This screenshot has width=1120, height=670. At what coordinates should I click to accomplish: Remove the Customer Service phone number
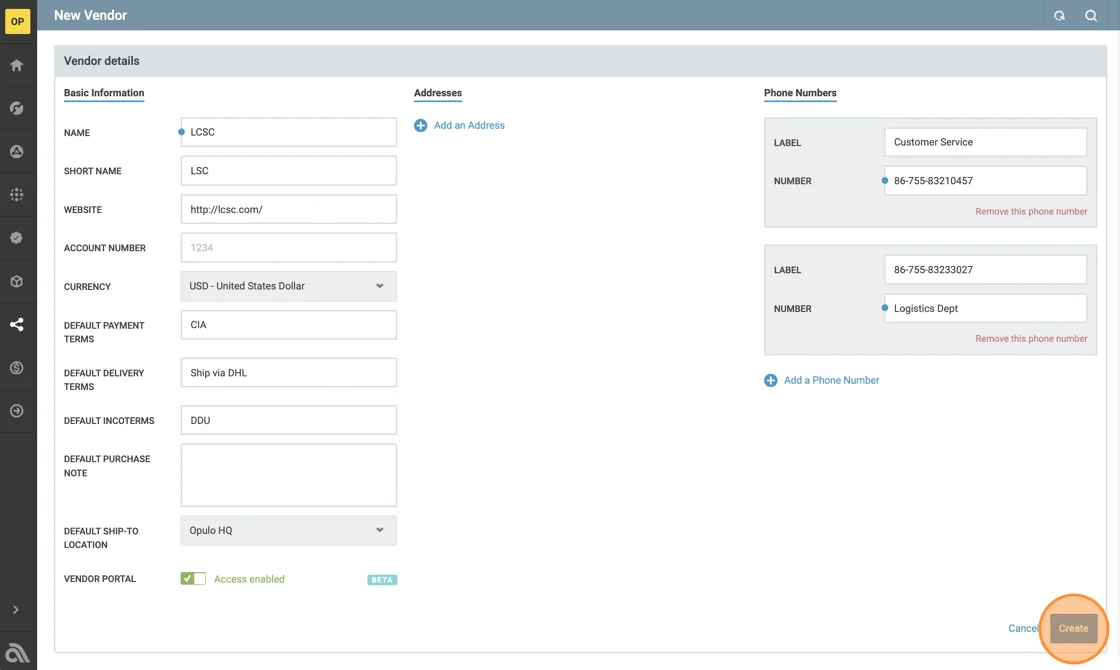pos(1031,211)
